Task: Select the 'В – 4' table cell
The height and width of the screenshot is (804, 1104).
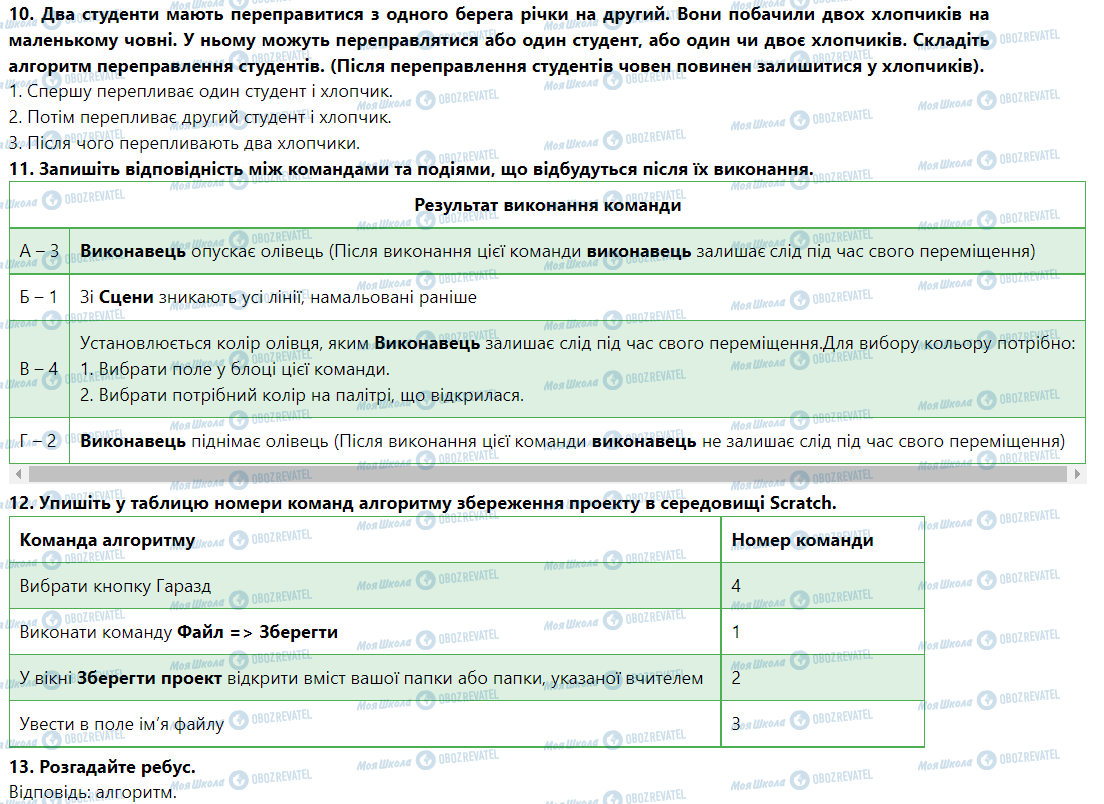Action: [39, 369]
